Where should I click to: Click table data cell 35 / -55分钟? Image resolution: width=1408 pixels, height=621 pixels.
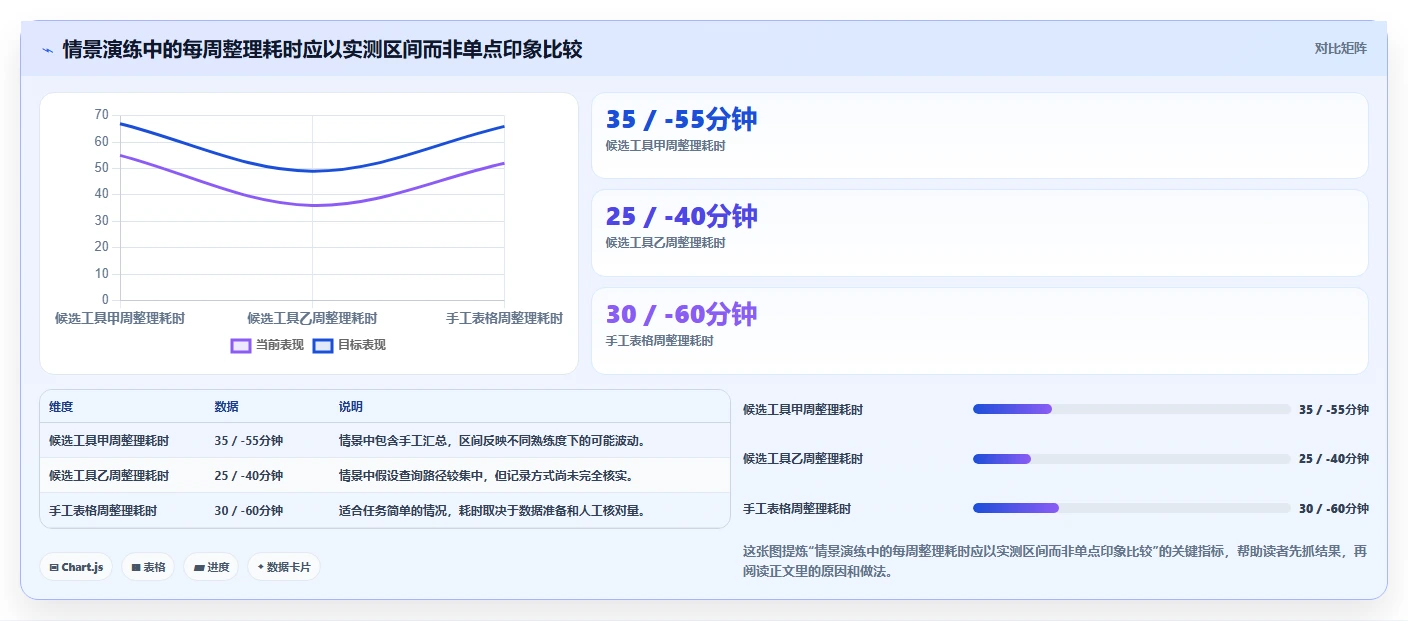tap(248, 441)
